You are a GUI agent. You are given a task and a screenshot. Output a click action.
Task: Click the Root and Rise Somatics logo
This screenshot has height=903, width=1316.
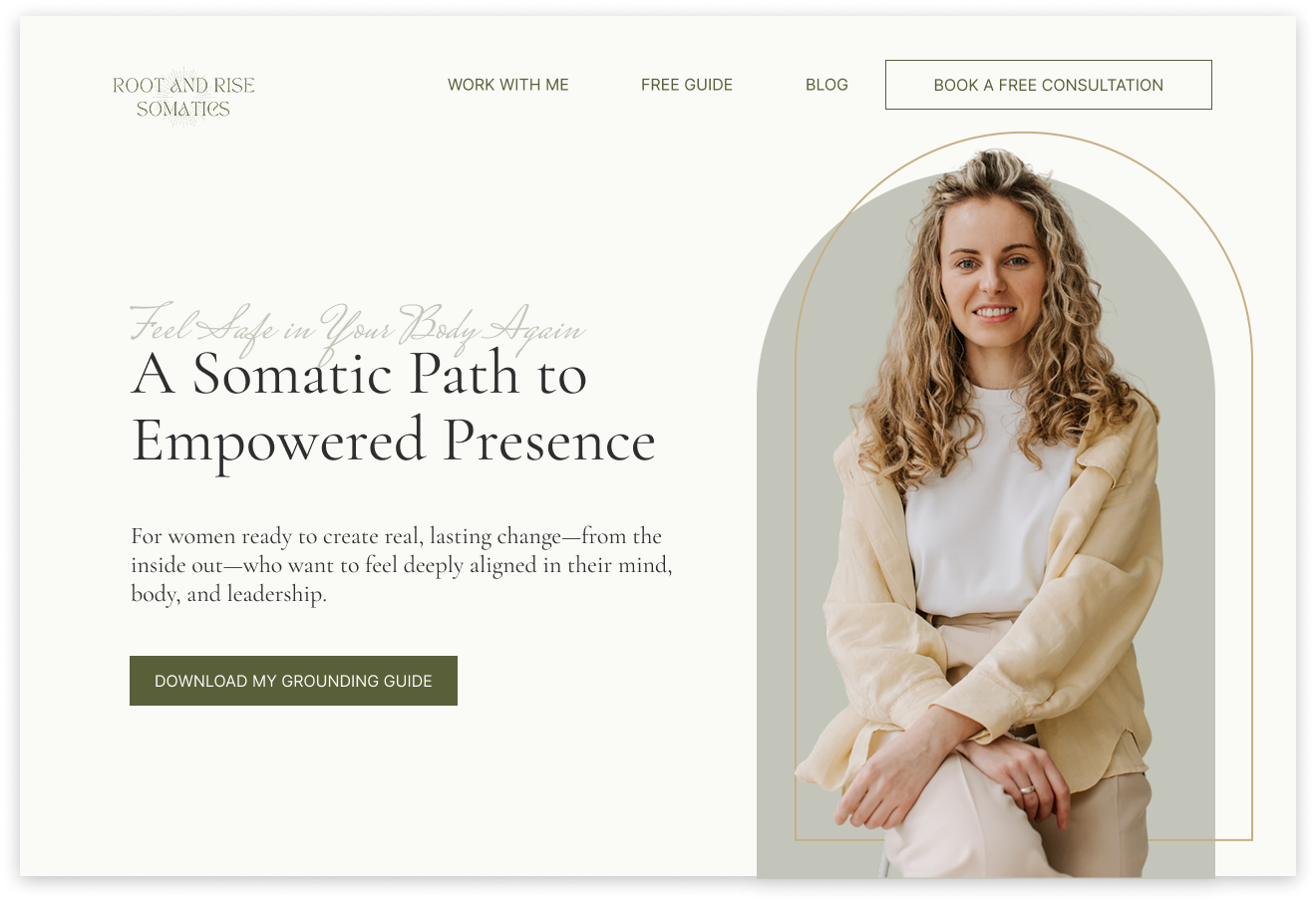click(183, 97)
